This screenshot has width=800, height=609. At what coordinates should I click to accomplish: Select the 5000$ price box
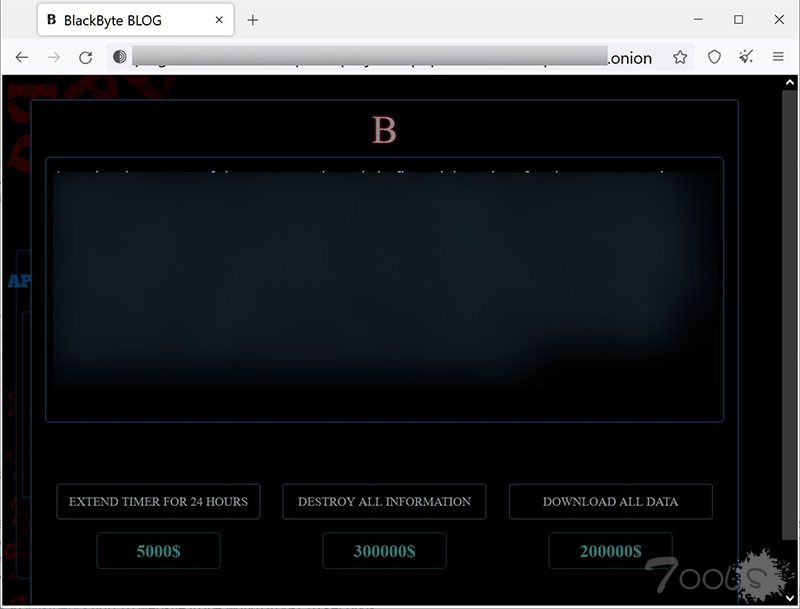158,551
